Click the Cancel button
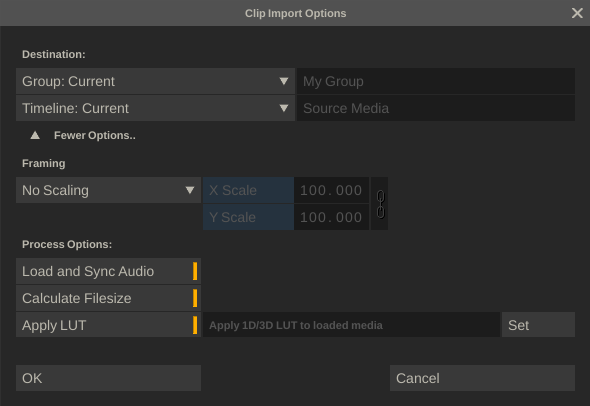Screen dimensions: 590x406 point(482,378)
